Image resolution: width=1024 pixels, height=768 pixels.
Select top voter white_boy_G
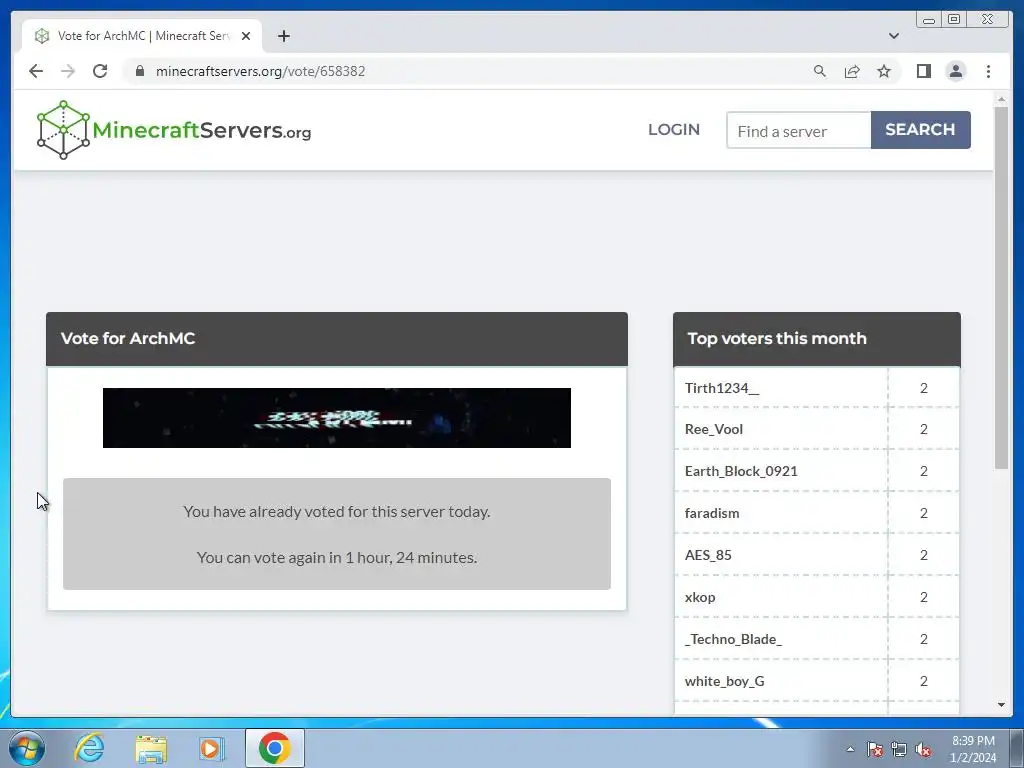pos(724,681)
